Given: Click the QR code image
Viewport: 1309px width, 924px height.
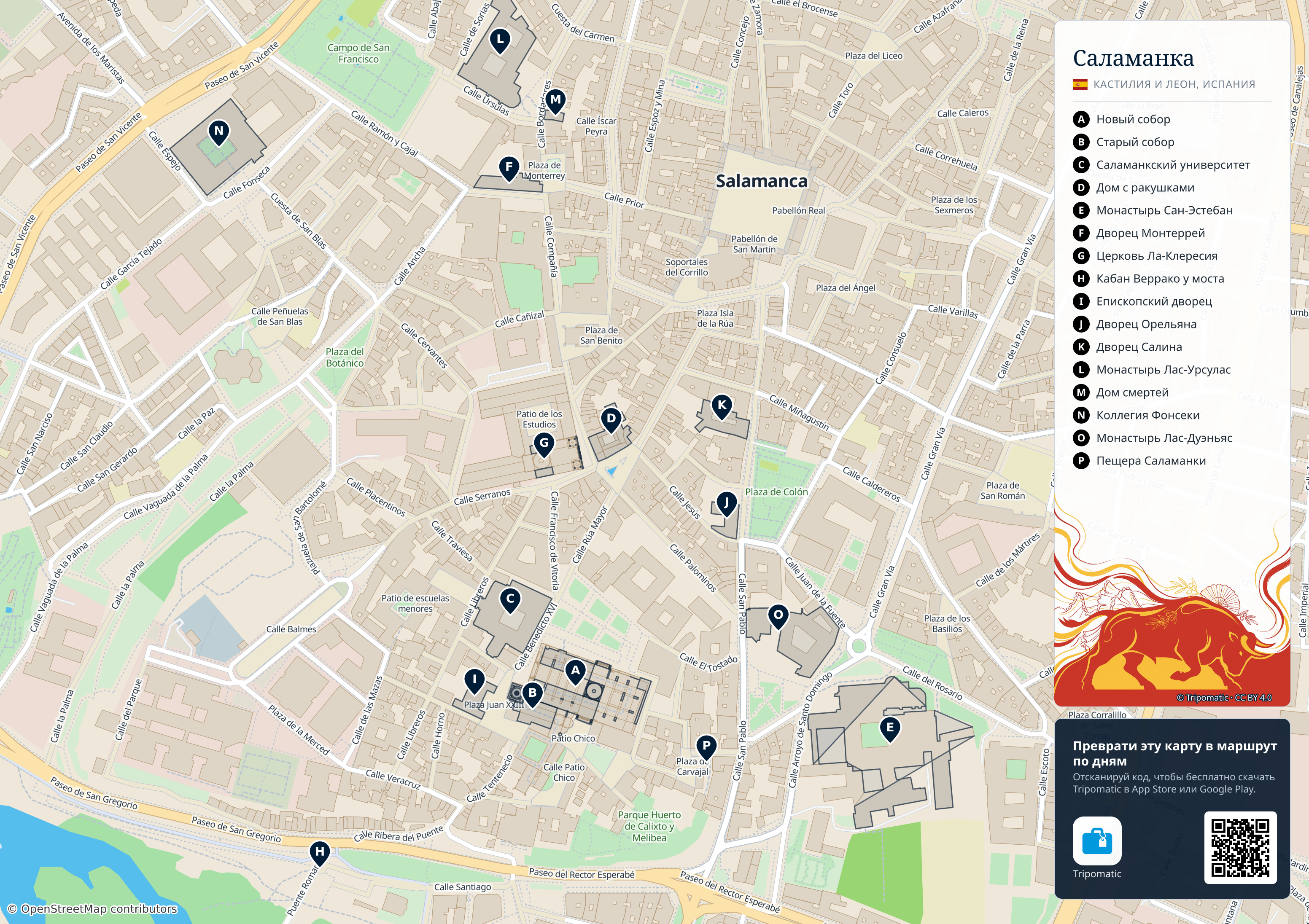Looking at the screenshot, I should point(1240,848).
